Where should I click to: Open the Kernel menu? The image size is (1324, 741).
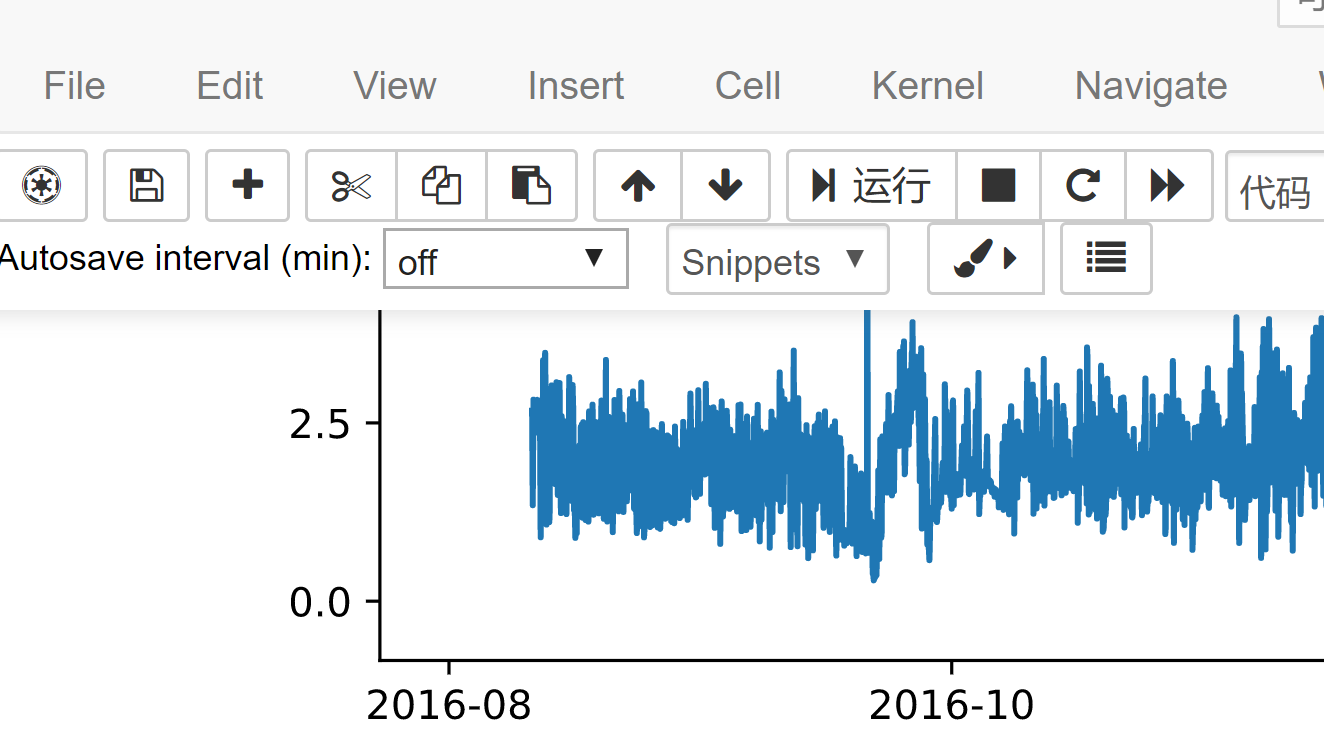click(927, 86)
